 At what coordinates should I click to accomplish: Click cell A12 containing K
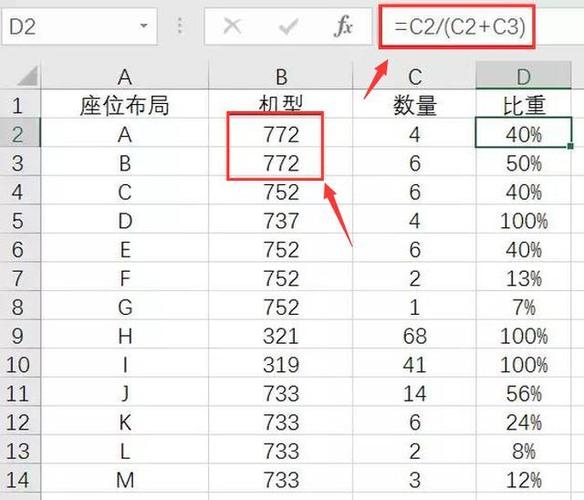click(x=125, y=420)
